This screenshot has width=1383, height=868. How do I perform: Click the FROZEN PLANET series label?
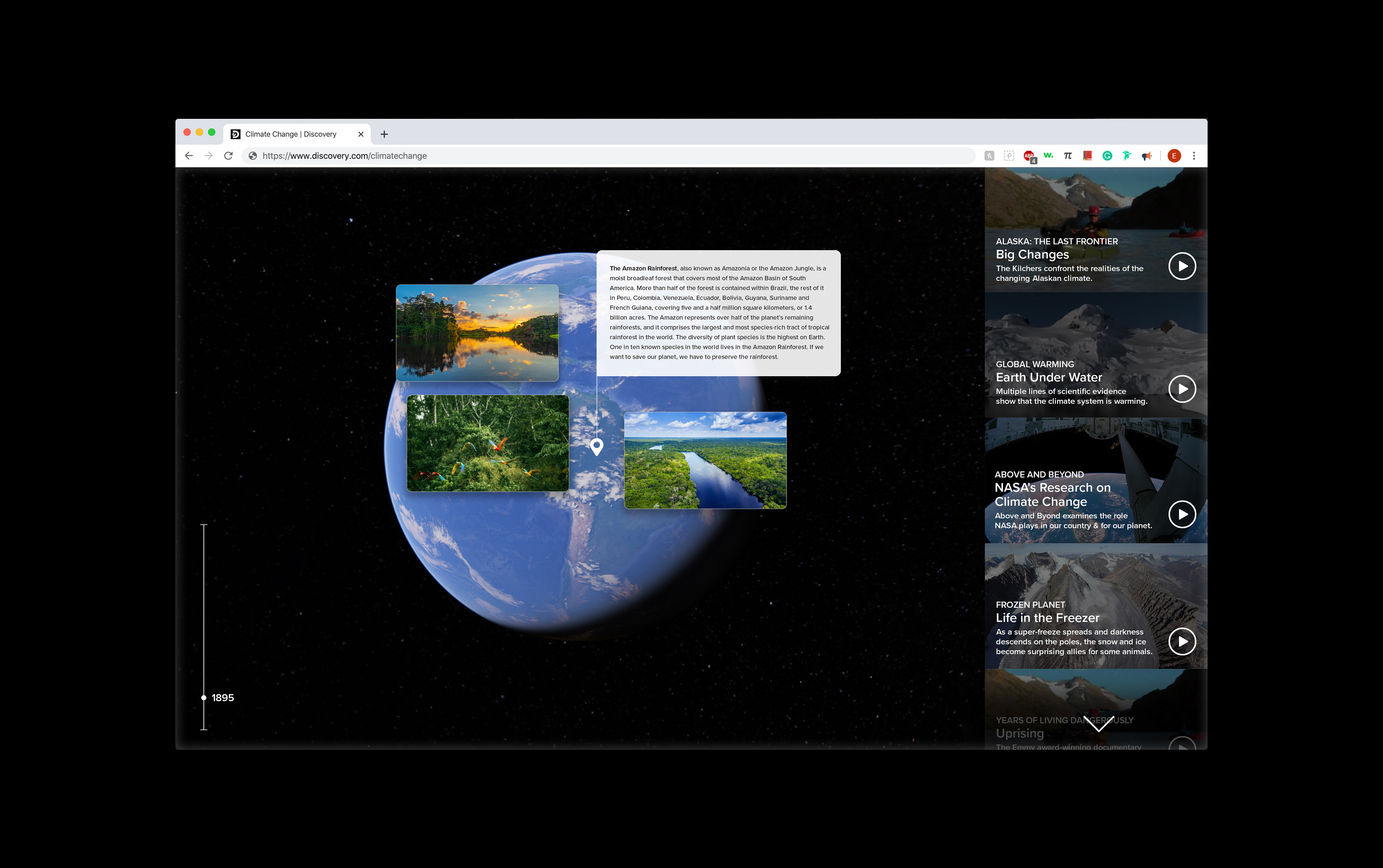(1030, 604)
